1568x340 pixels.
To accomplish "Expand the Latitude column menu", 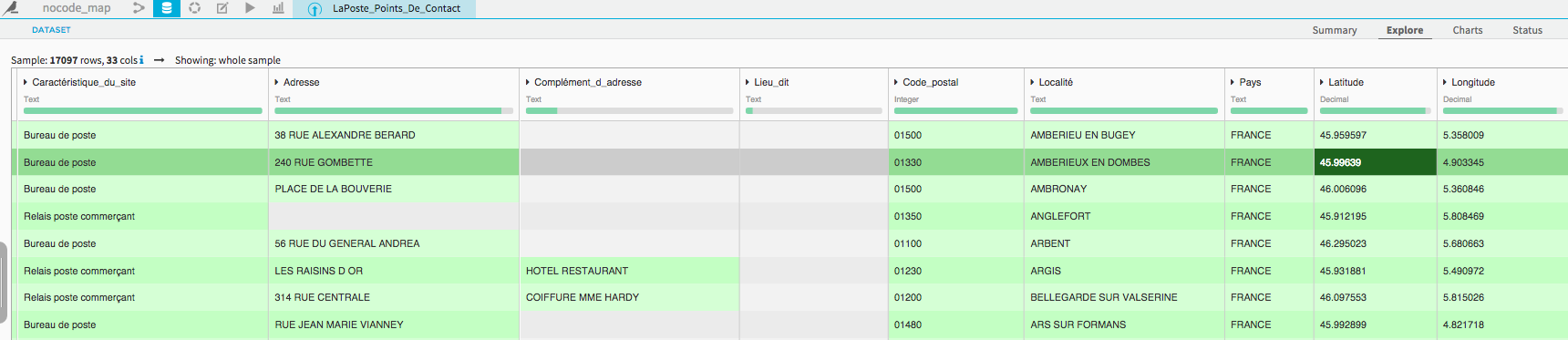I will point(1322,82).
